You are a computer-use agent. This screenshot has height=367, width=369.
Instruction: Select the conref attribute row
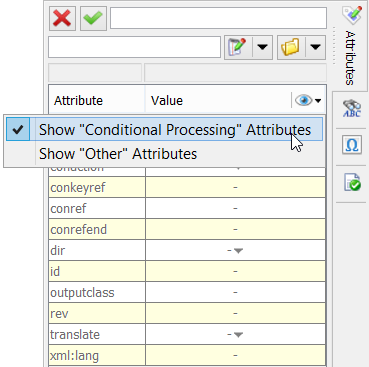click(x=187, y=208)
